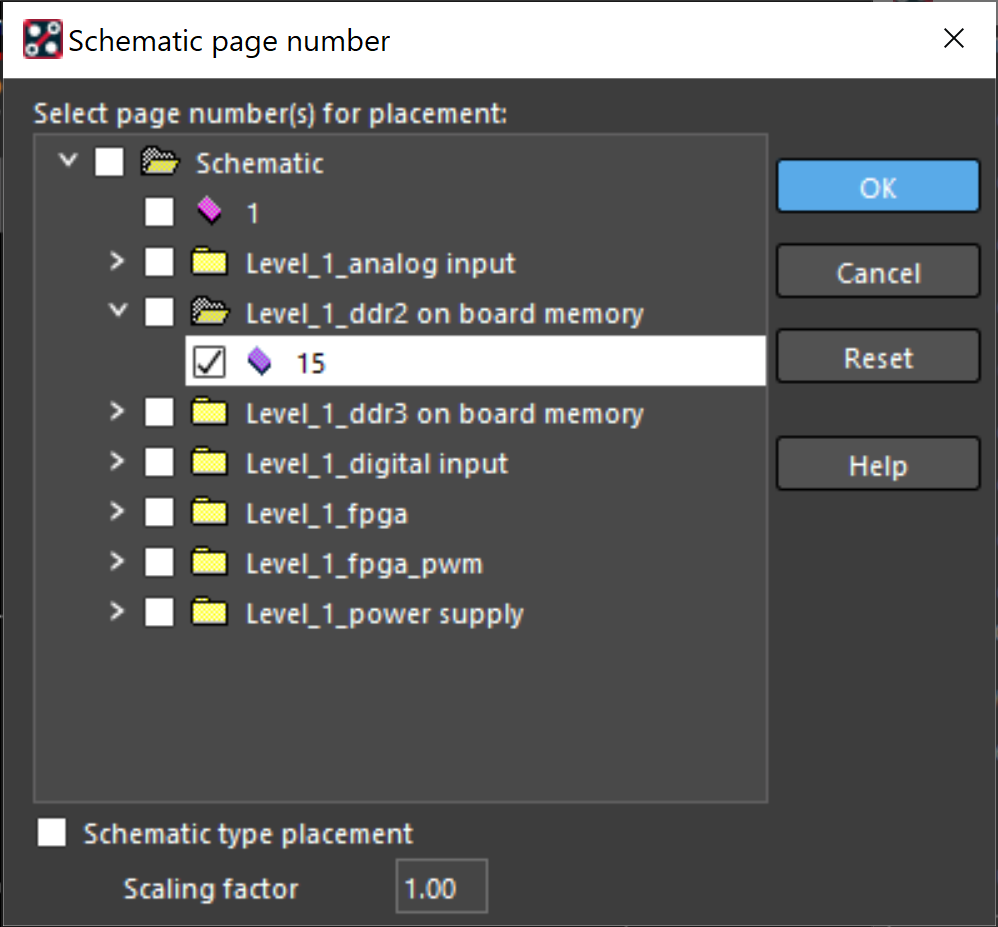Expand the Level_1_fpga_pwm node
The width and height of the screenshot is (998, 927).
click(x=116, y=561)
